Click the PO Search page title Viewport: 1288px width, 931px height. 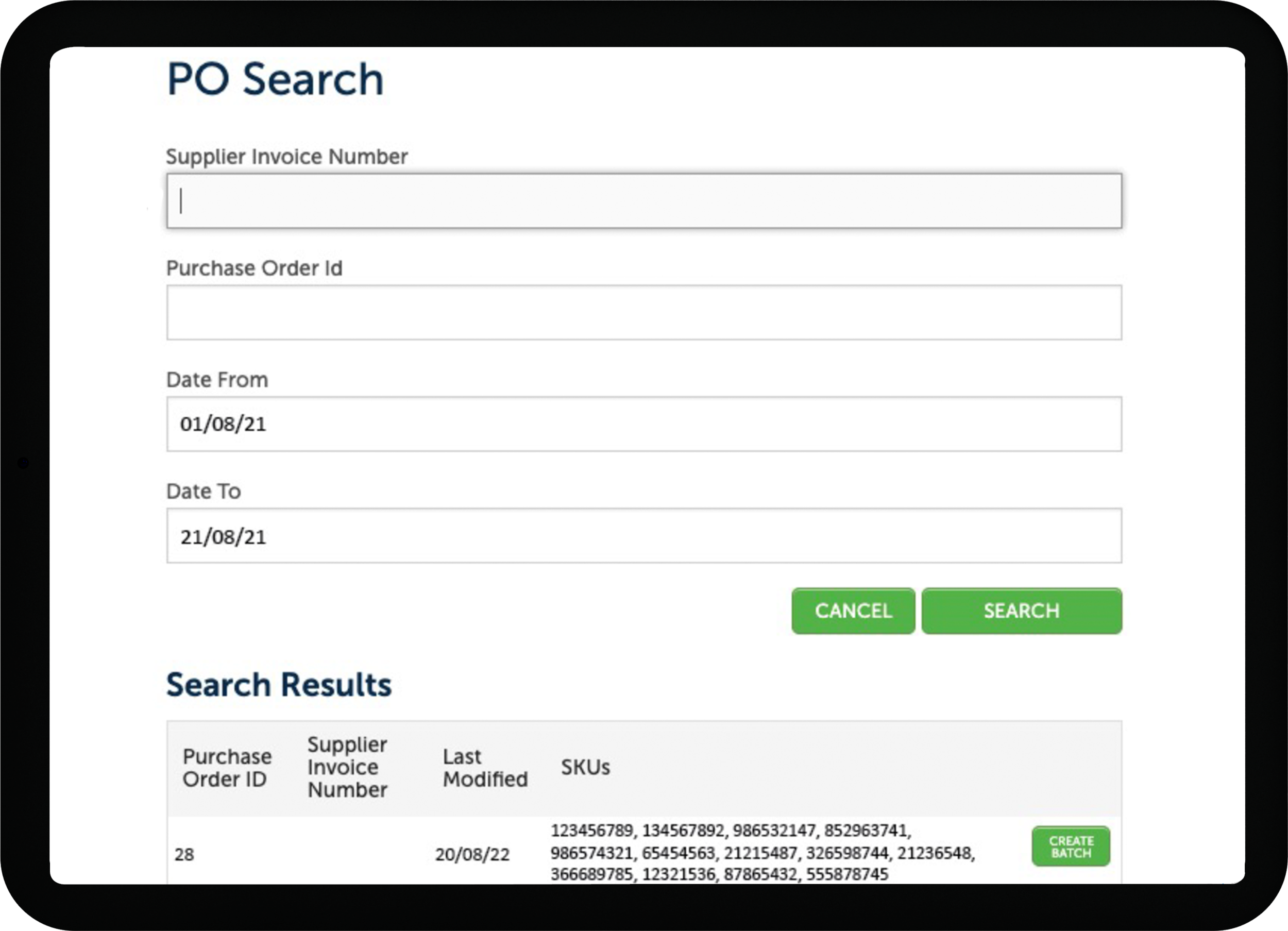click(x=276, y=79)
